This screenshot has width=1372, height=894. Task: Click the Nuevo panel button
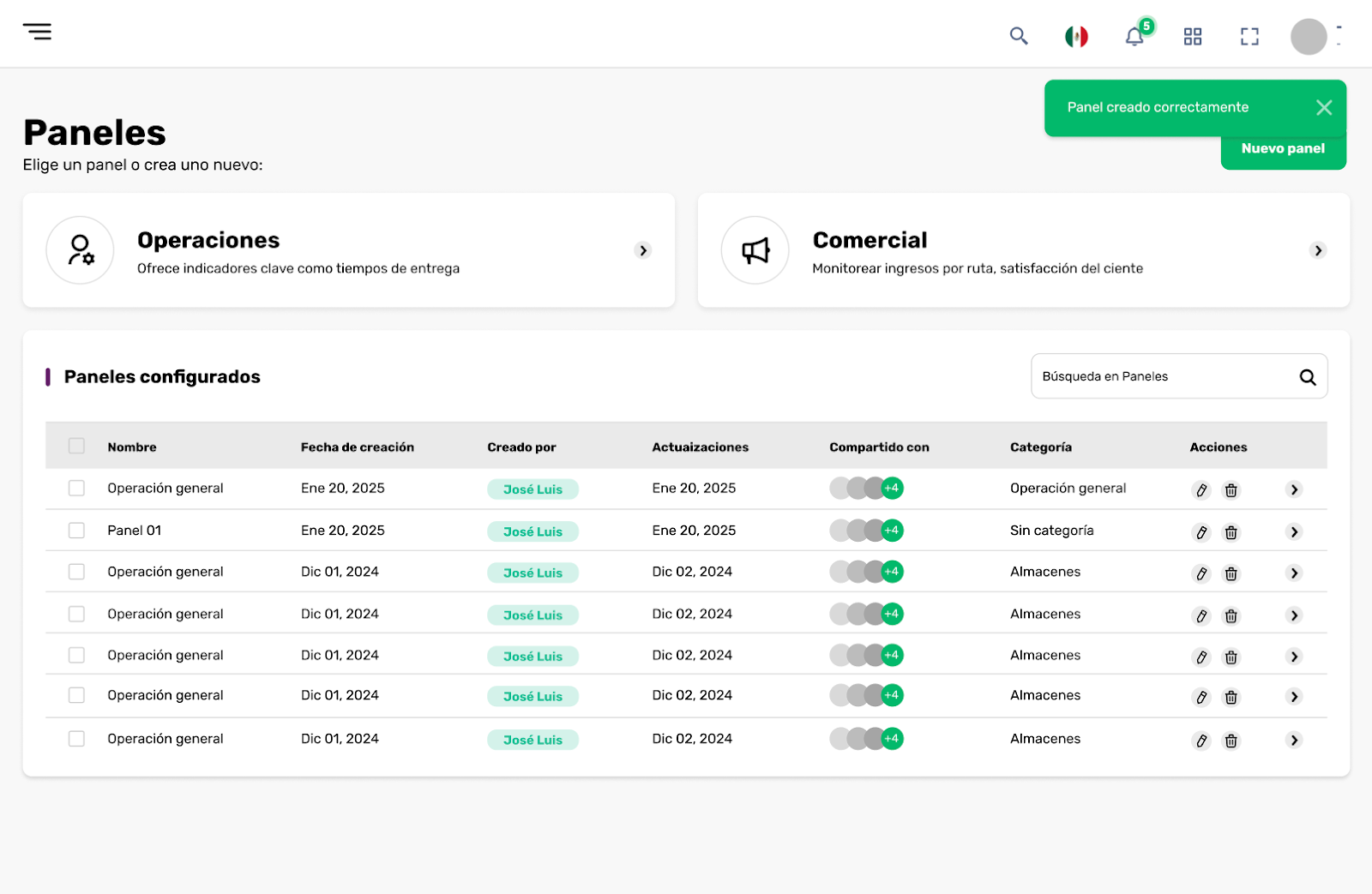1283,149
